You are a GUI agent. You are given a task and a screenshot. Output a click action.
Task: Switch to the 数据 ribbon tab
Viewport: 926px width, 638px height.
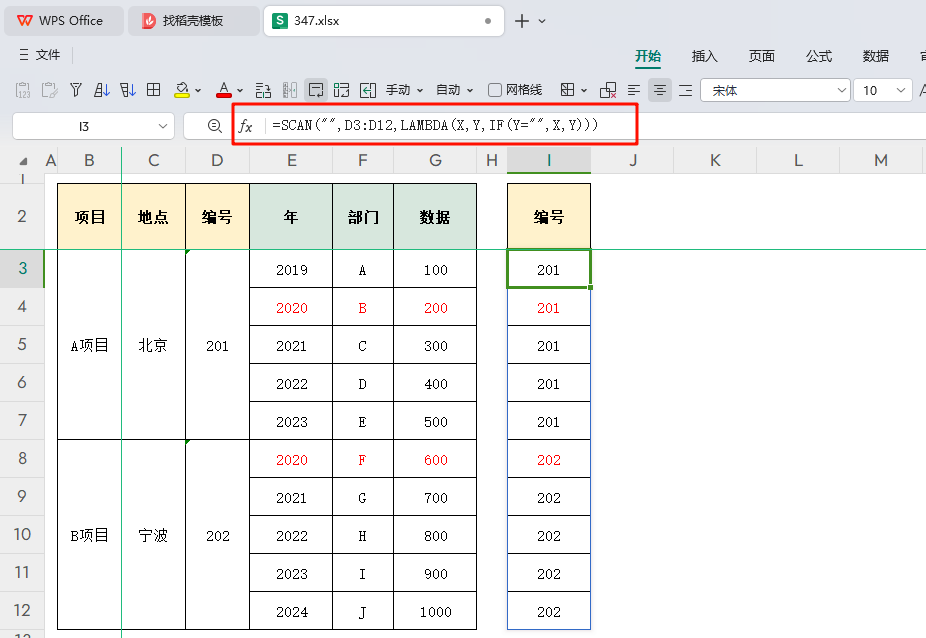tap(876, 56)
